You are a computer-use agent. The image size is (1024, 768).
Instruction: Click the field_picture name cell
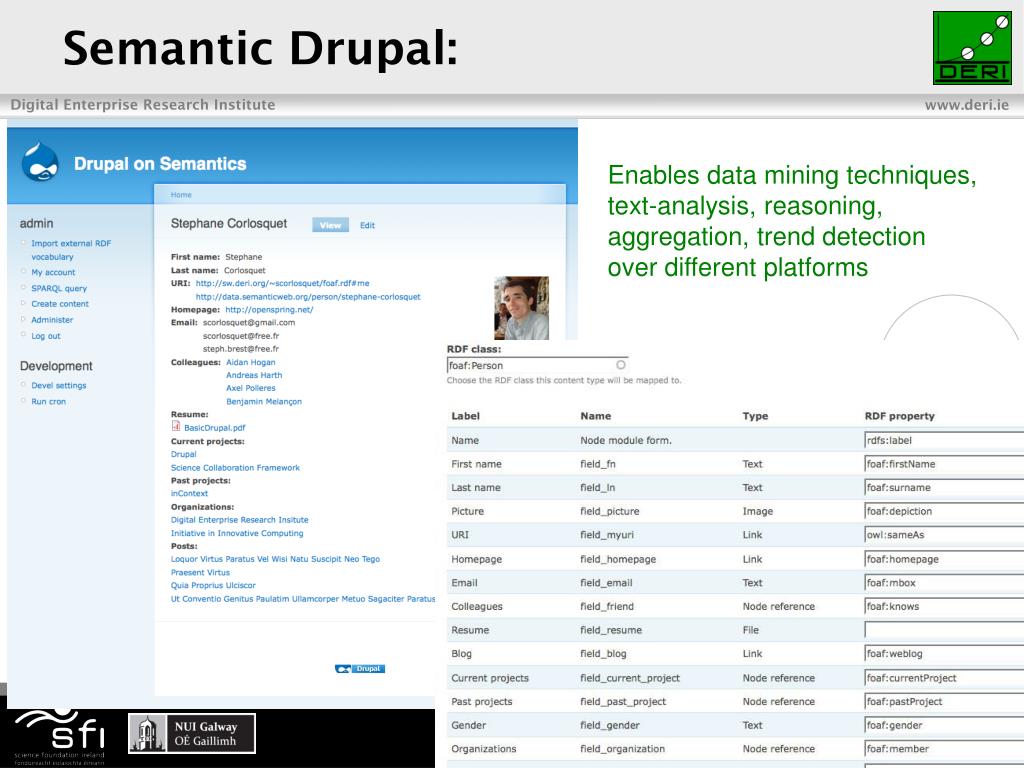pyautogui.click(x=609, y=511)
